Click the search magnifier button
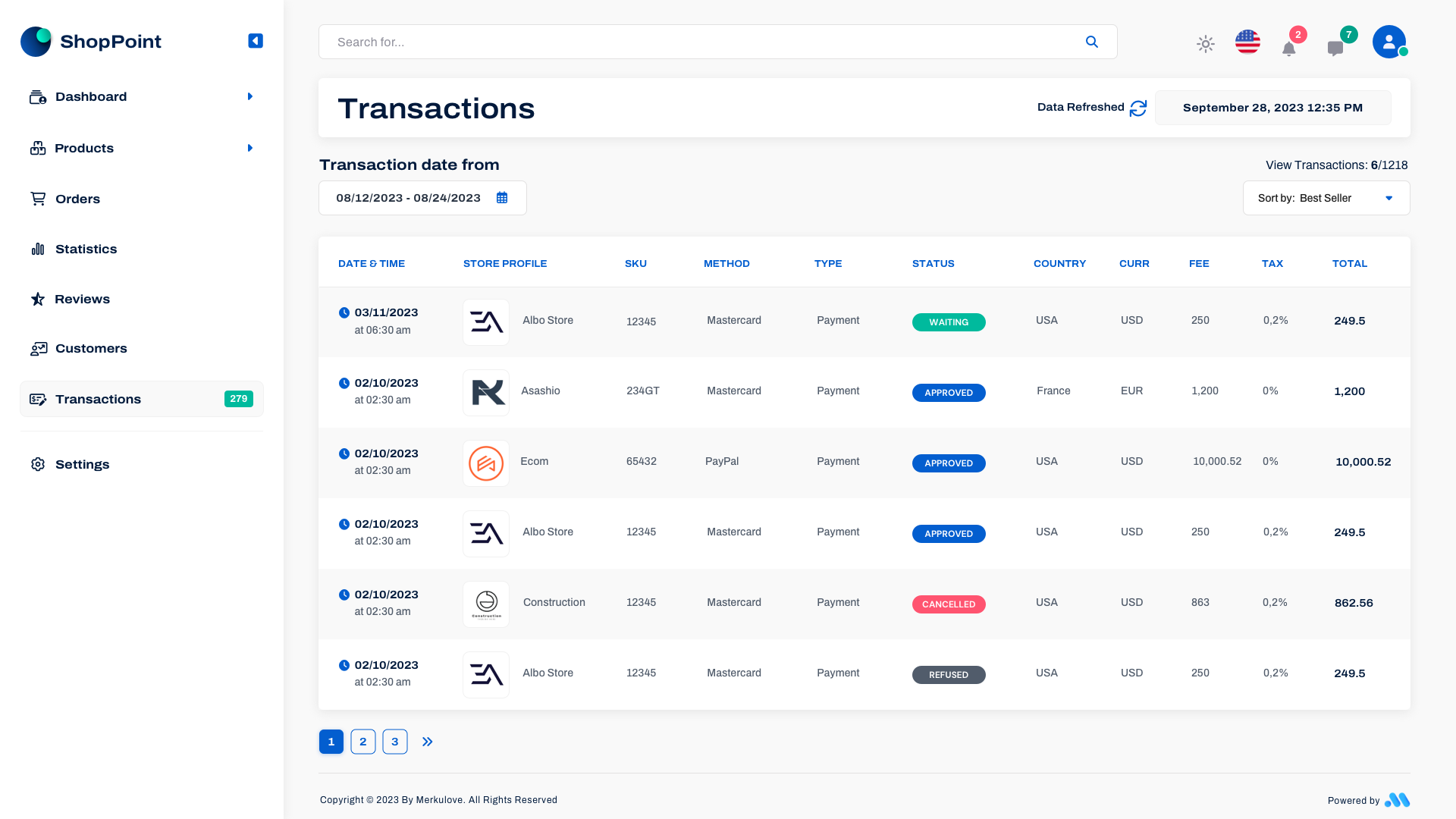The width and height of the screenshot is (1456, 819). [1092, 42]
